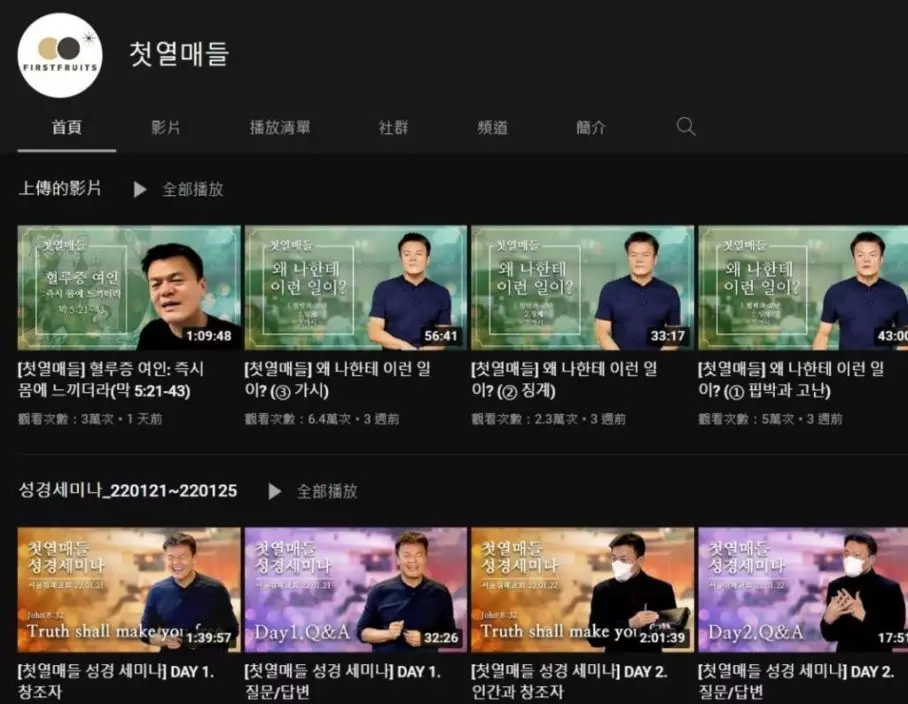Click the 첫열매들 channel name heading
908x704 pixels.
tap(179, 54)
